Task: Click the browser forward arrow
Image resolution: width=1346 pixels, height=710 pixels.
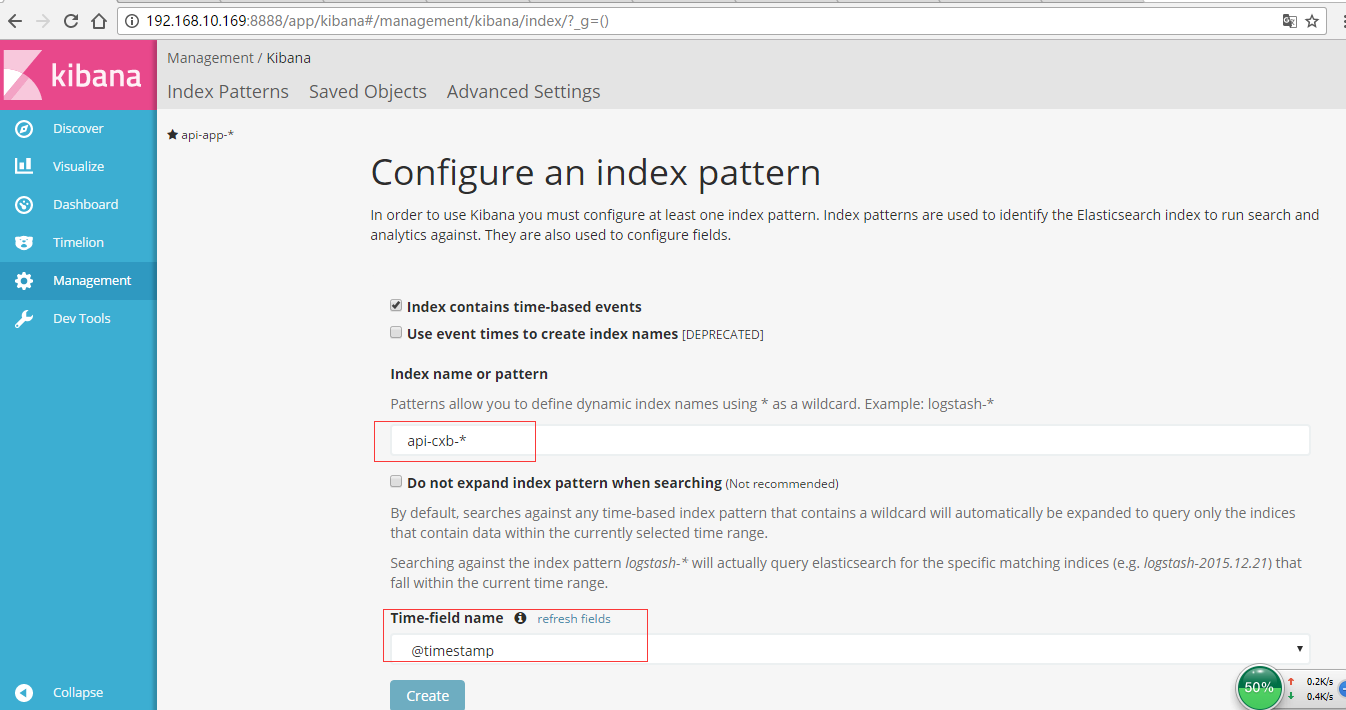Action: 42,21
